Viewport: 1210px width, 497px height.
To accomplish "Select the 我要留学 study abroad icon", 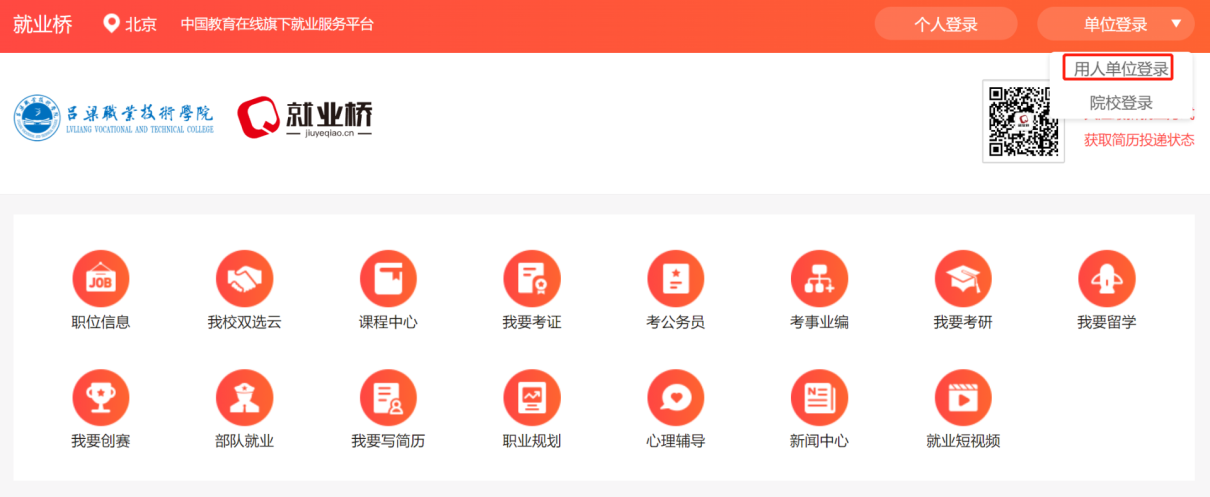I will tap(1107, 278).
